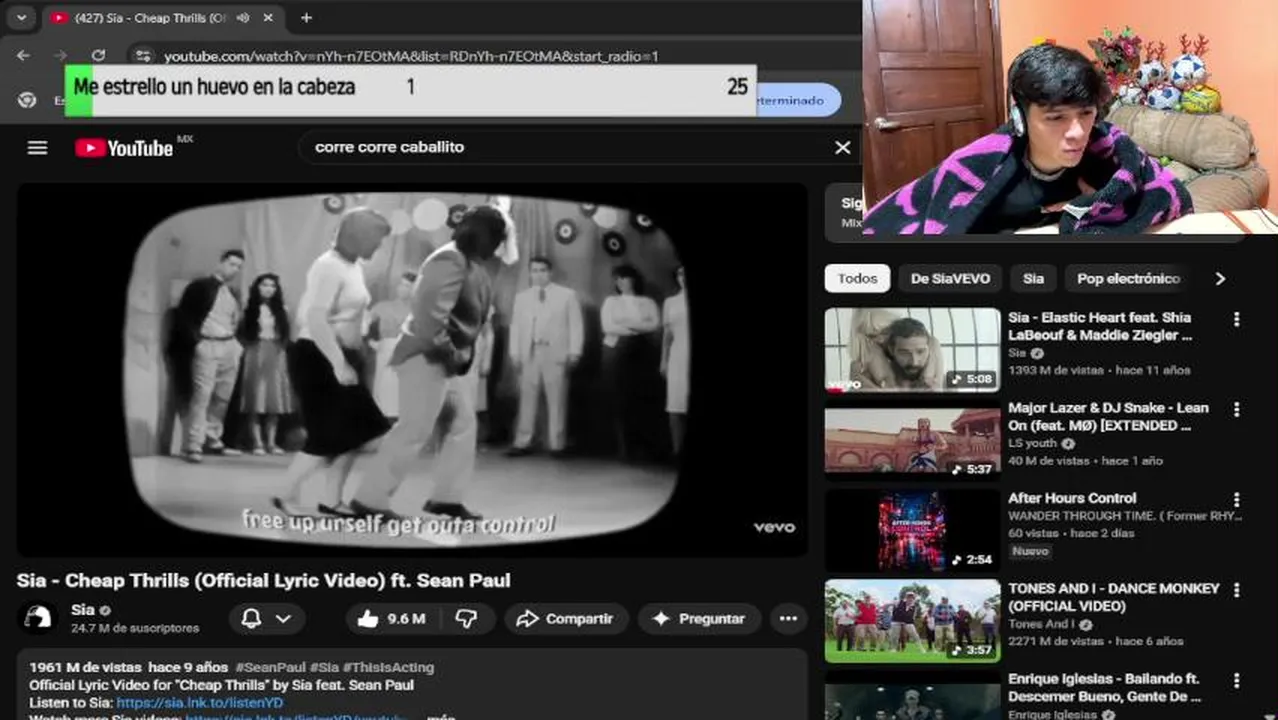Select the Todos filter chip
Viewport: 1278px width, 720px height.
[x=857, y=279]
